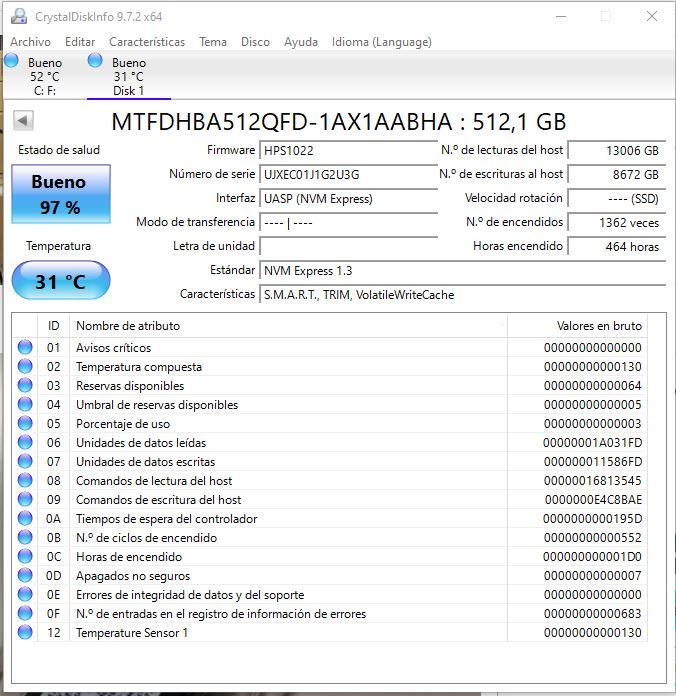The width and height of the screenshot is (676, 696).
Task: Click status orb for Umbral de reservas disponibles
Action: pyautogui.click(x=25, y=404)
